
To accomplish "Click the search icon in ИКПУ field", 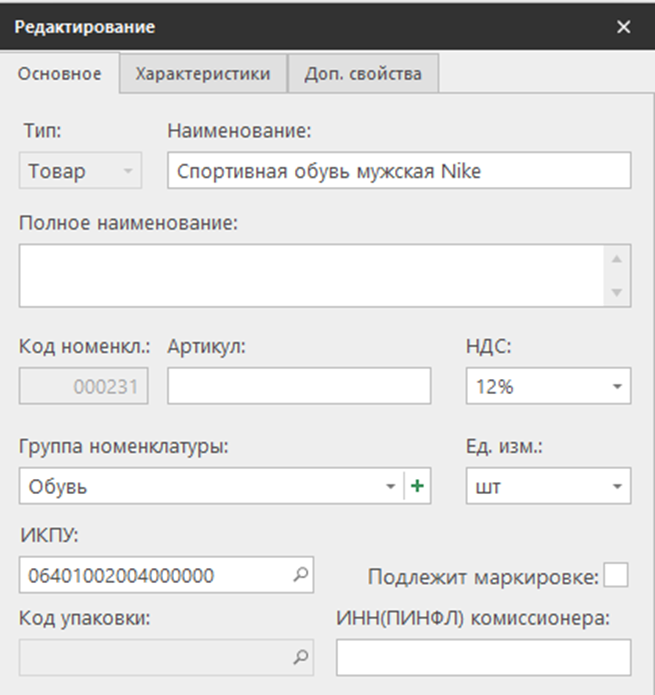I will tap(299, 575).
